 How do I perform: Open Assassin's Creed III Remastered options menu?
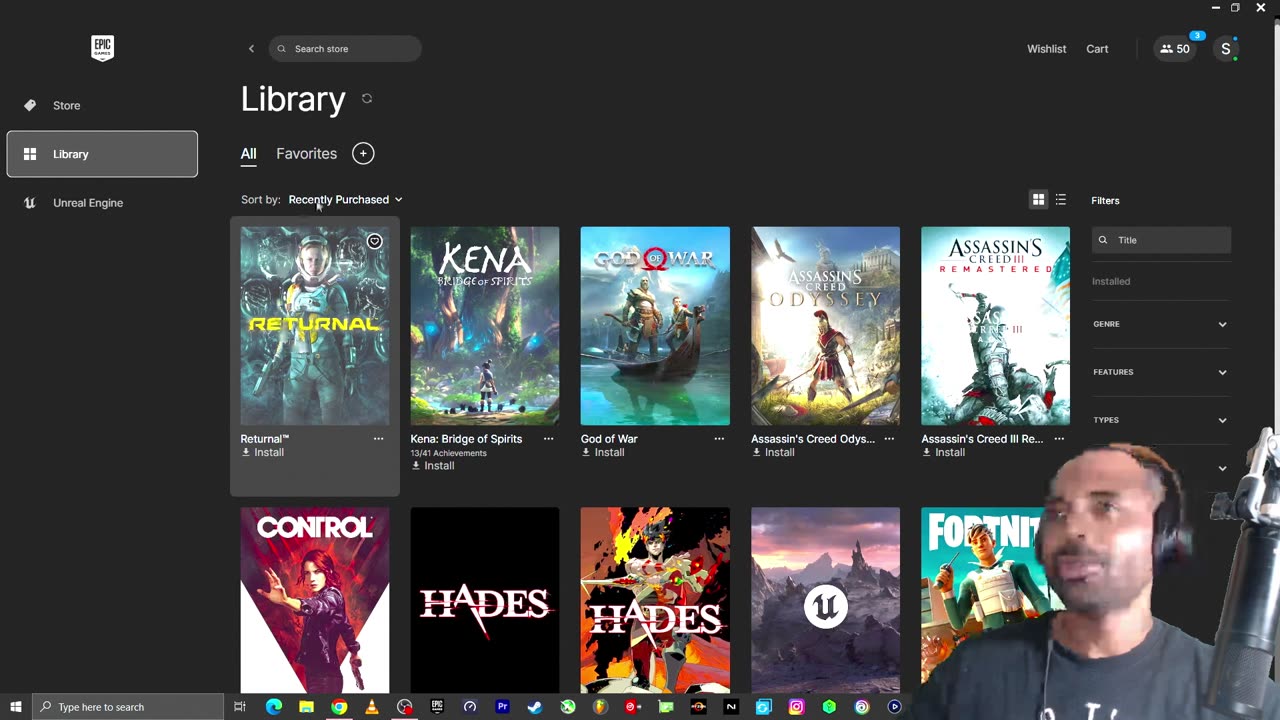coord(1059,439)
